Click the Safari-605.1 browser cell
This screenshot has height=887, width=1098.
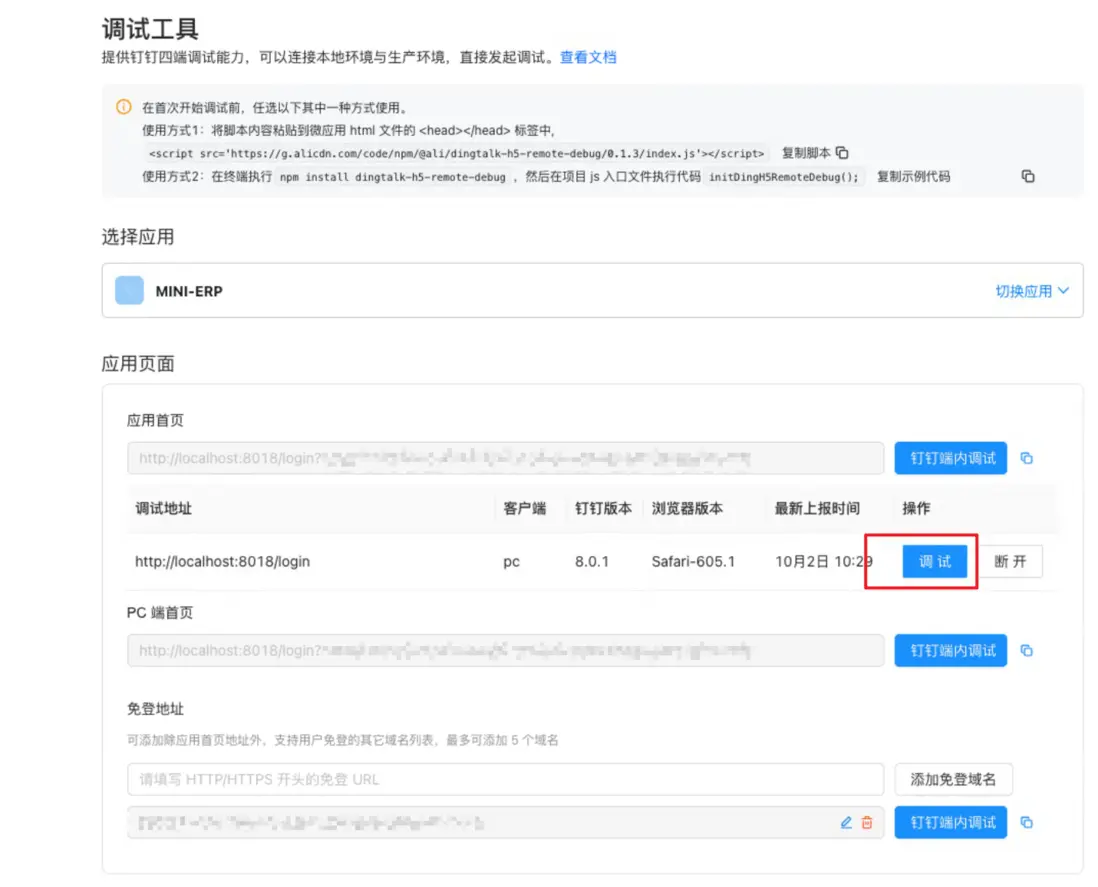point(693,561)
